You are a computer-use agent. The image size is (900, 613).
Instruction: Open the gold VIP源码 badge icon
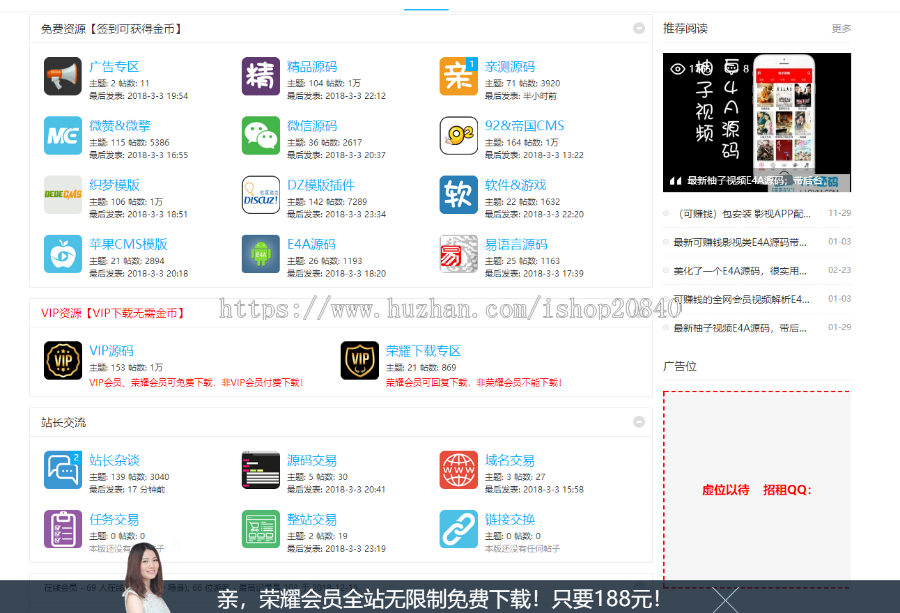tap(62, 360)
